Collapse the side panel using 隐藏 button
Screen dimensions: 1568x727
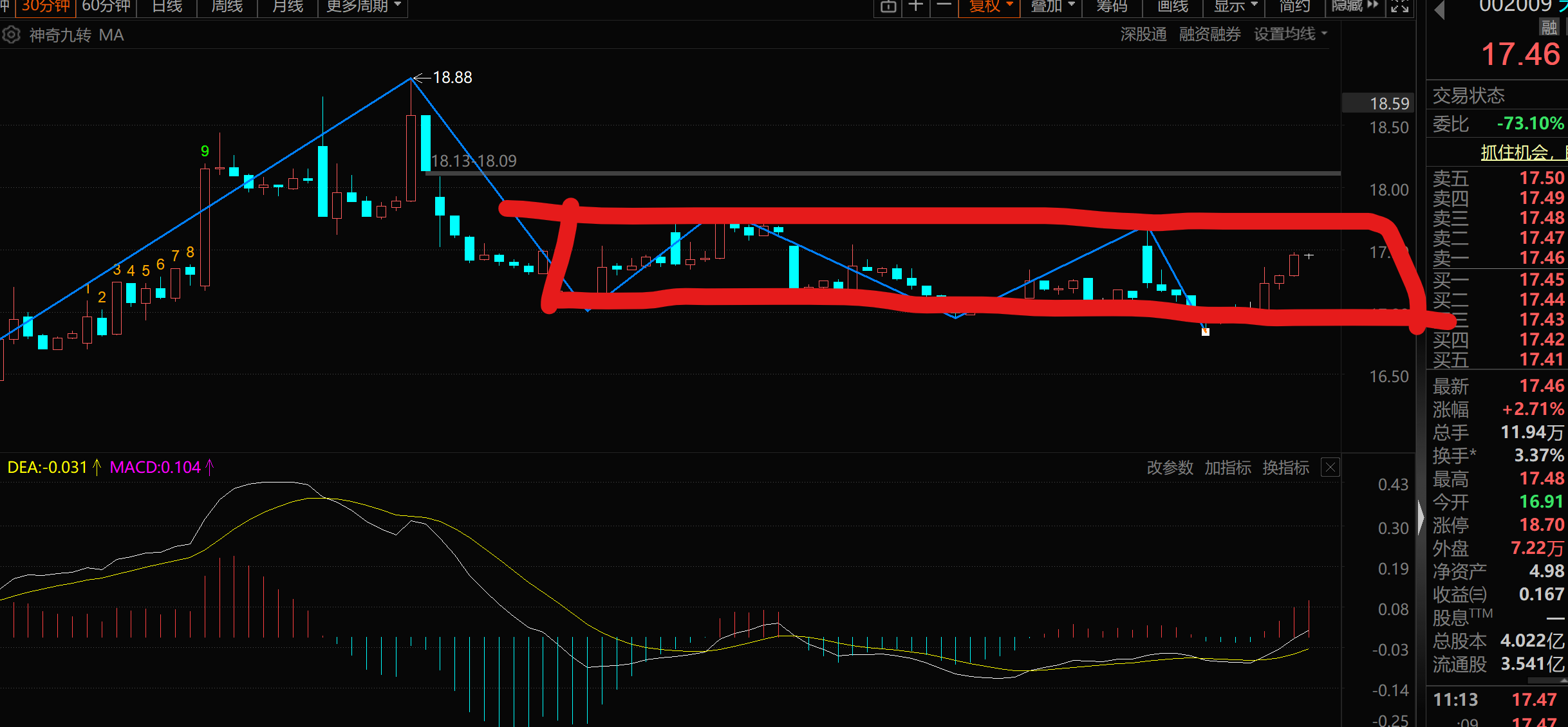click(1355, 6)
